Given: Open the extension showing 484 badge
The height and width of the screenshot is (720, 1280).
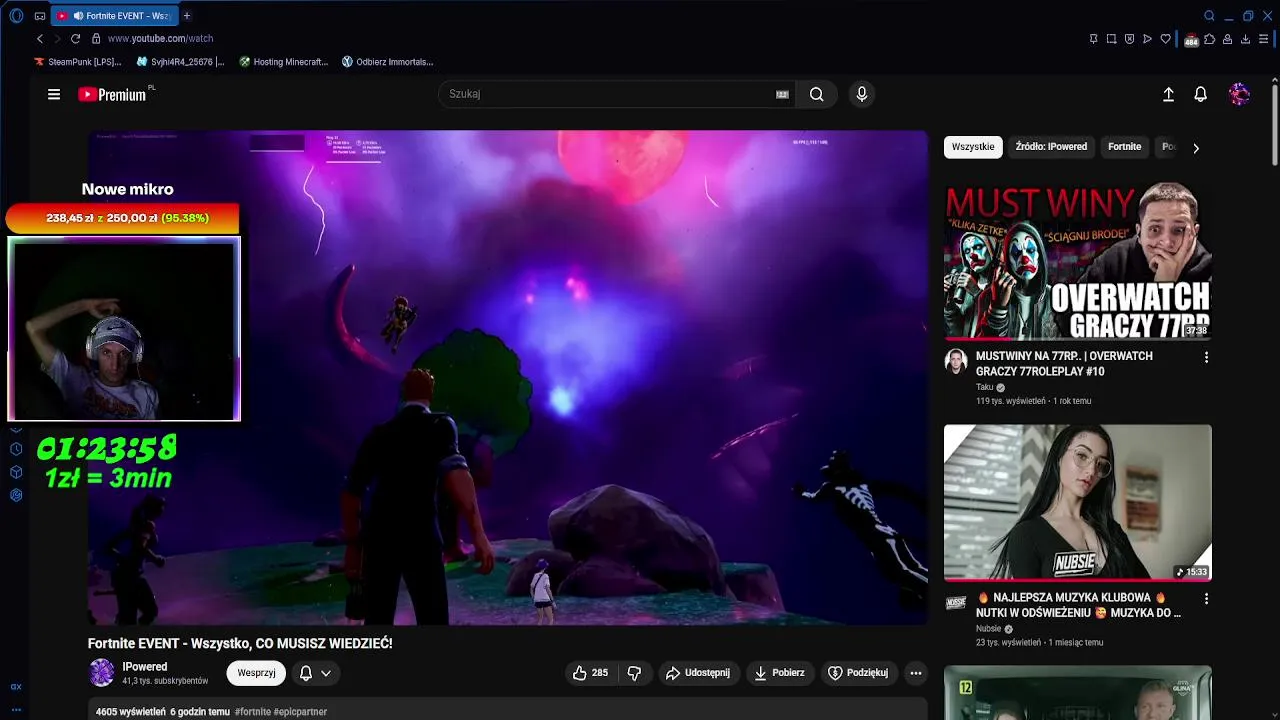Looking at the screenshot, I should (x=1191, y=40).
